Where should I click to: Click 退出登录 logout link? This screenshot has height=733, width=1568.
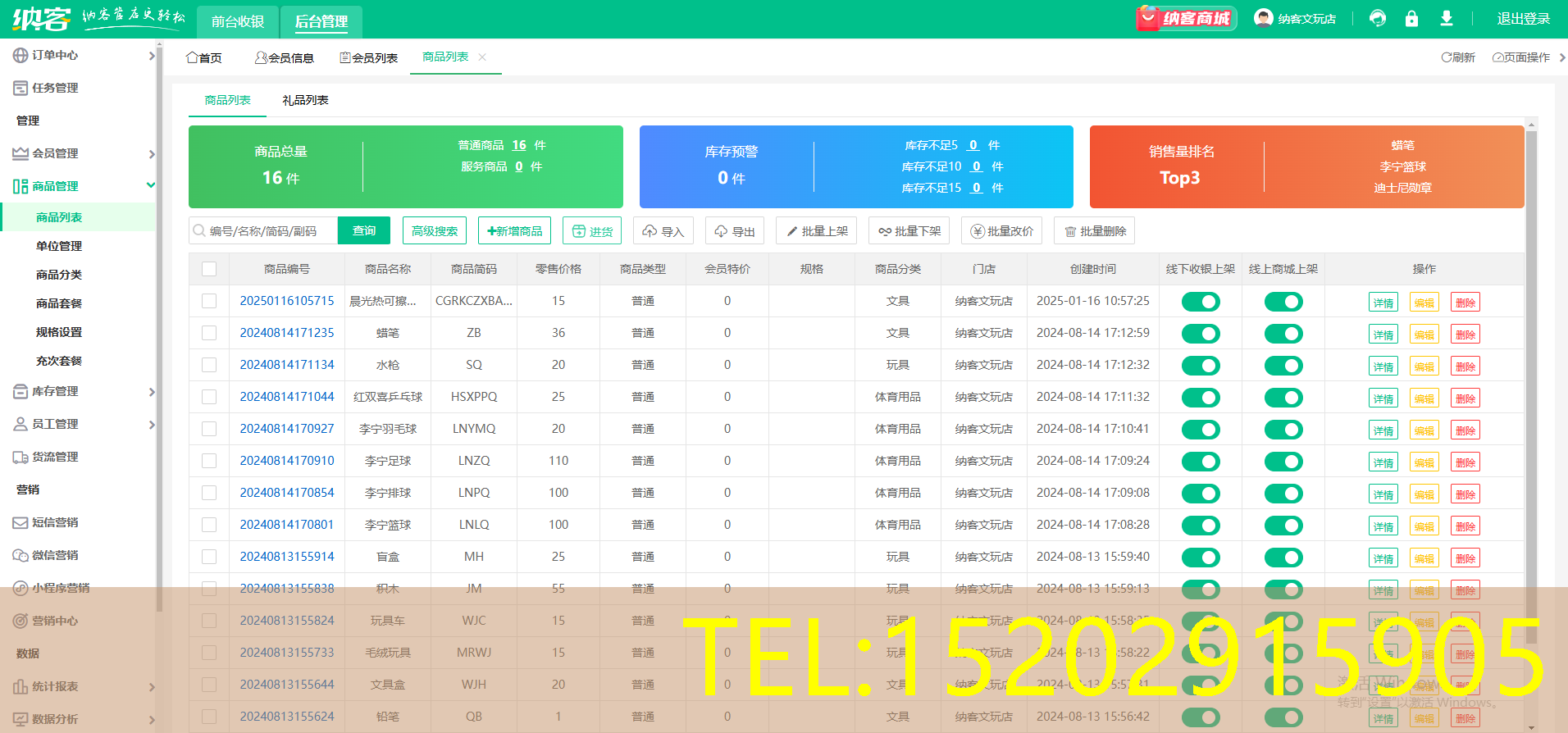coord(1524,19)
